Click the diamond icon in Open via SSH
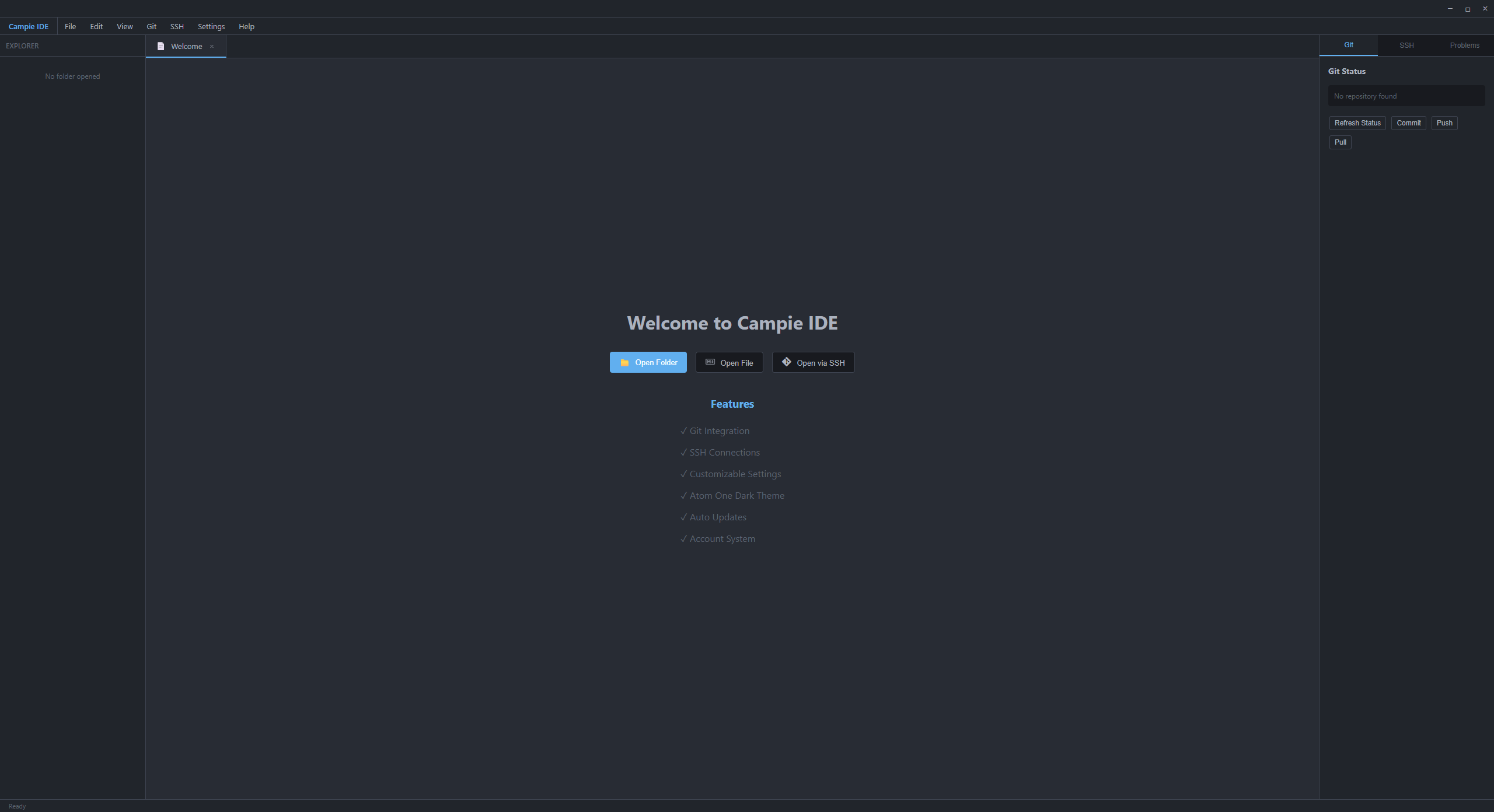1494x812 pixels. 786,362
